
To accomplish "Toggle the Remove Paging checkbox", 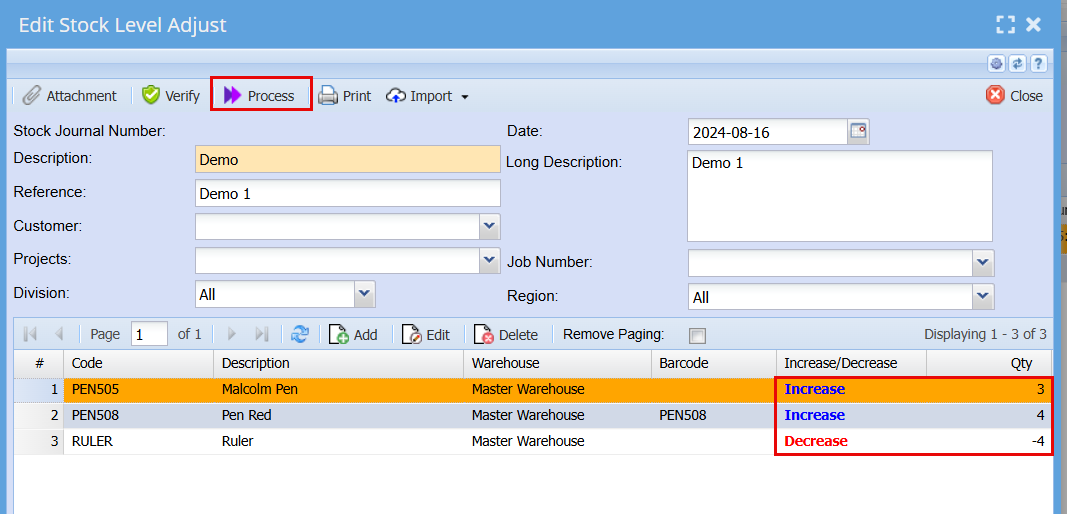I will (697, 335).
